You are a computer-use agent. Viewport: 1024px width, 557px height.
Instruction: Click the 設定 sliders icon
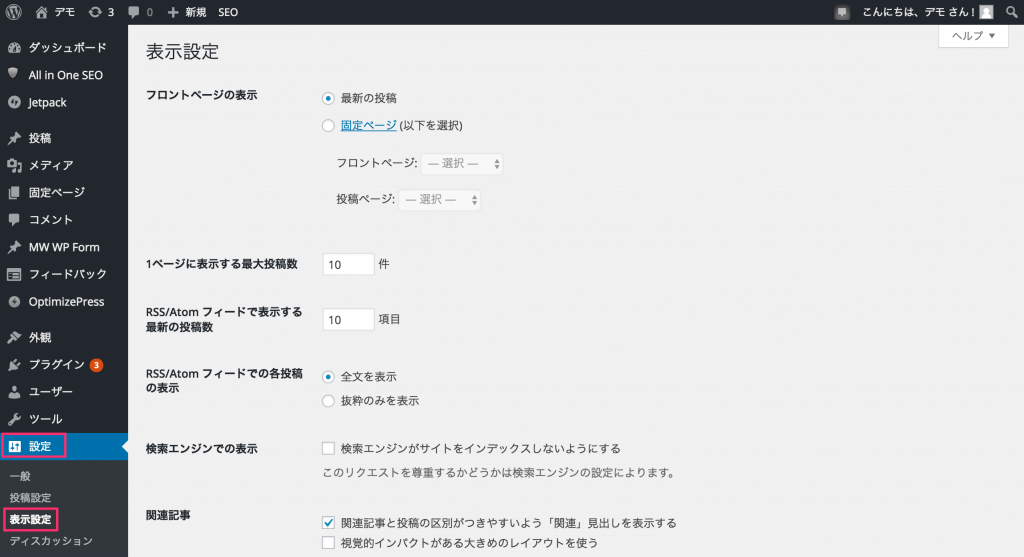point(14,447)
